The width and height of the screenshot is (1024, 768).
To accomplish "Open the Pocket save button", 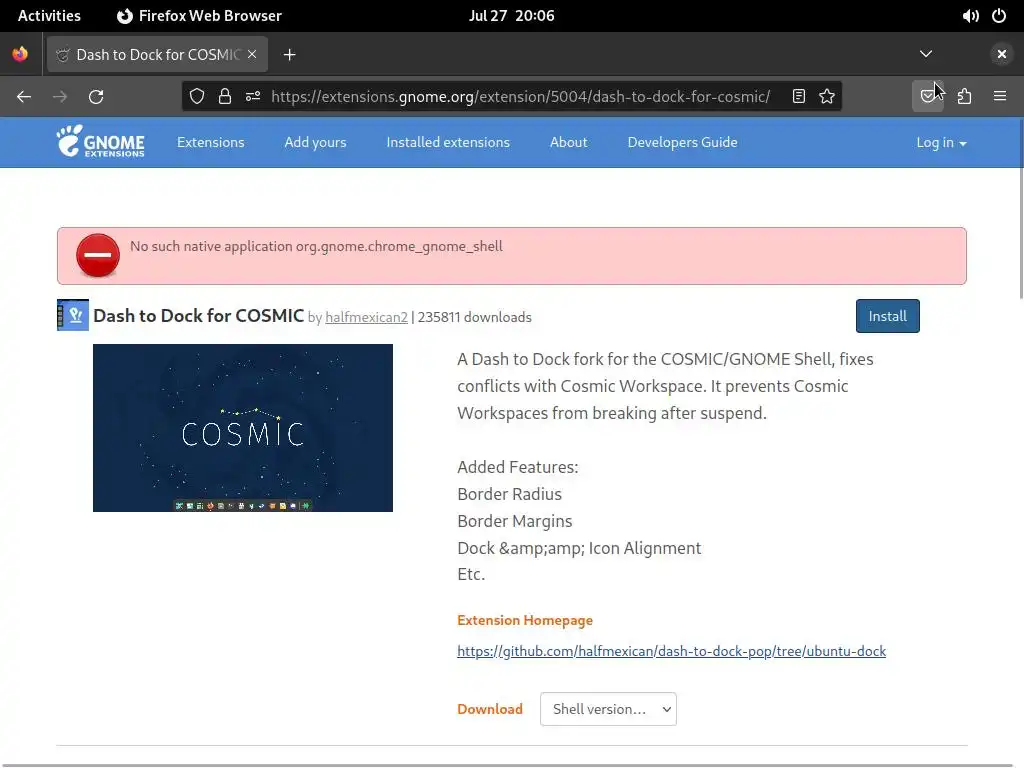I will [927, 97].
